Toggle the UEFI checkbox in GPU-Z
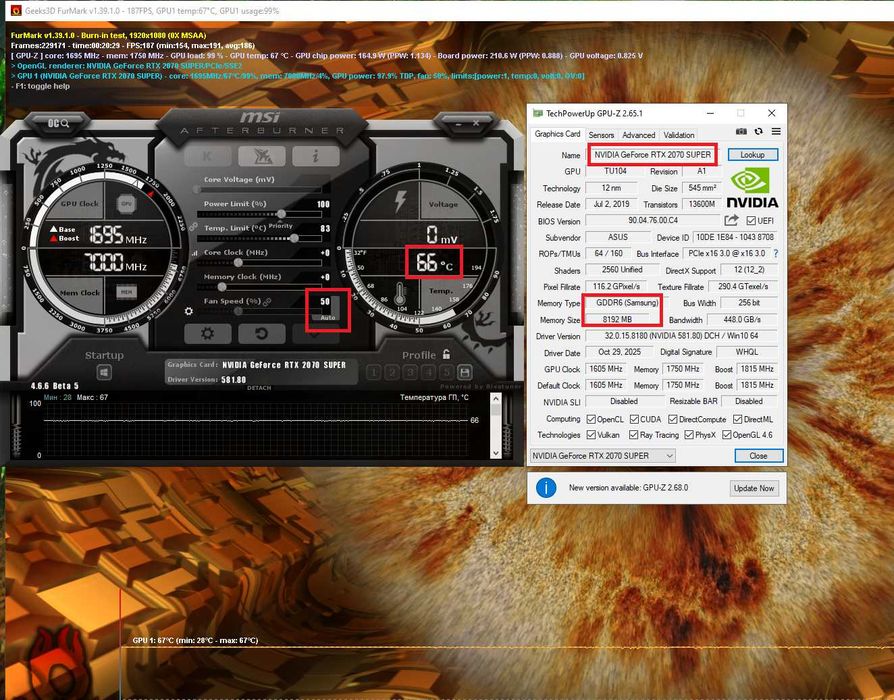The height and width of the screenshot is (700, 894). point(751,221)
